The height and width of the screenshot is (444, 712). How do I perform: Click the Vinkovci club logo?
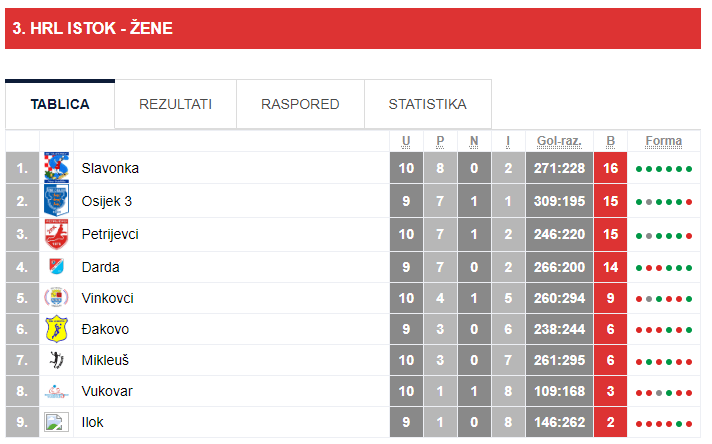tap(56, 298)
